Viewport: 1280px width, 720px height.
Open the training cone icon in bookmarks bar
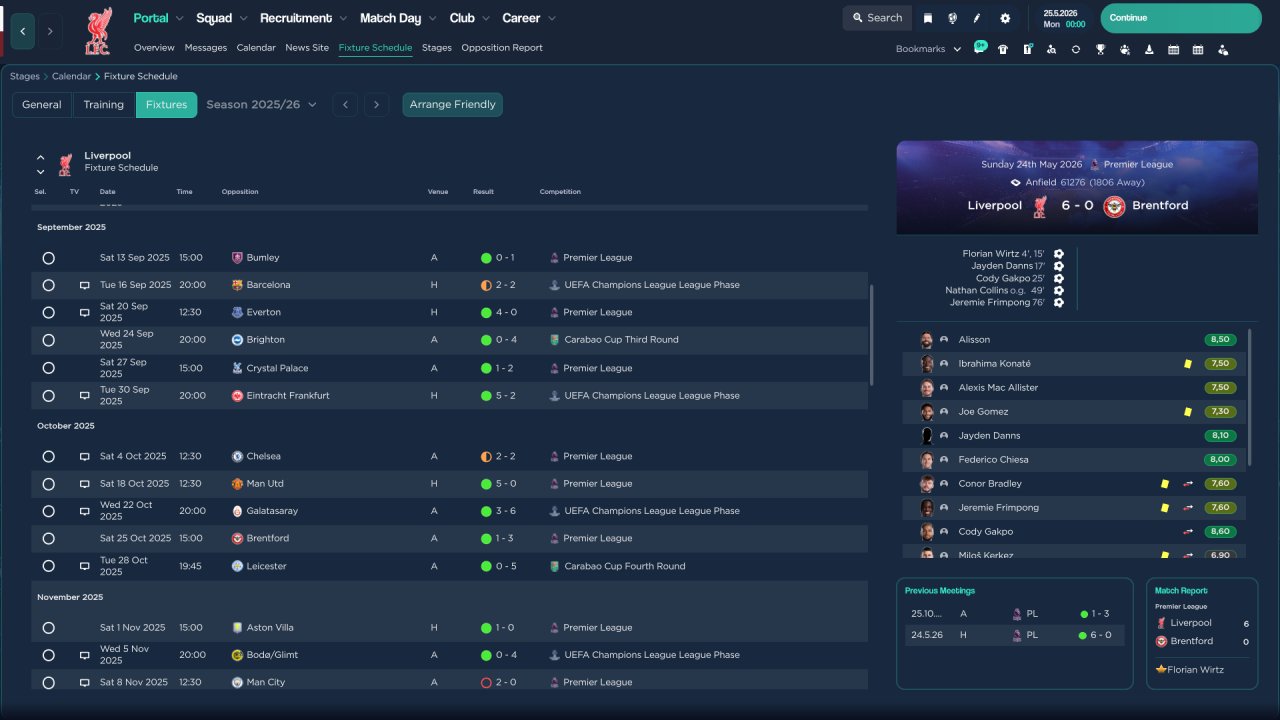click(x=1149, y=49)
